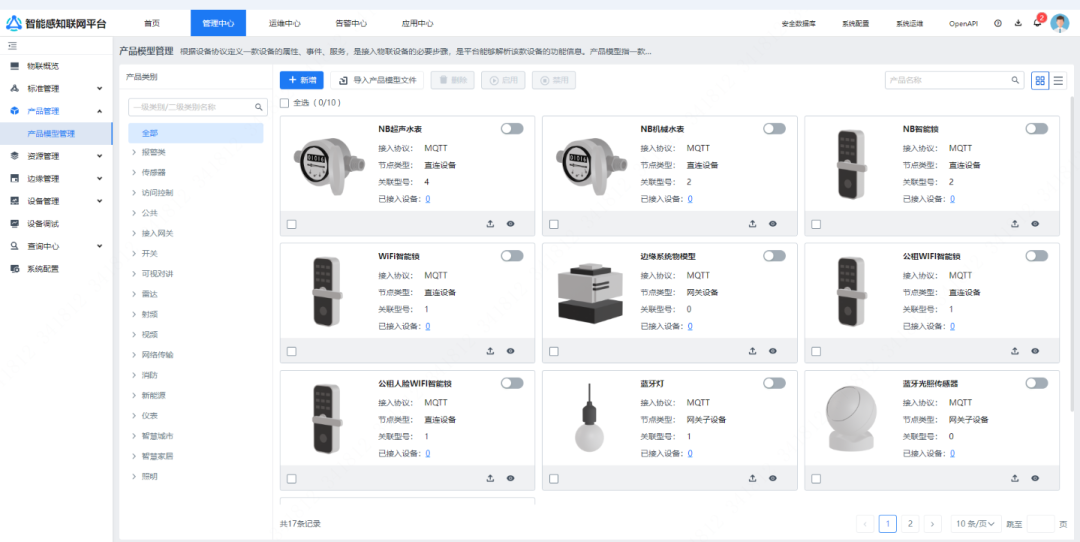View details of 蓝牙光照传感器

pos(1035,478)
